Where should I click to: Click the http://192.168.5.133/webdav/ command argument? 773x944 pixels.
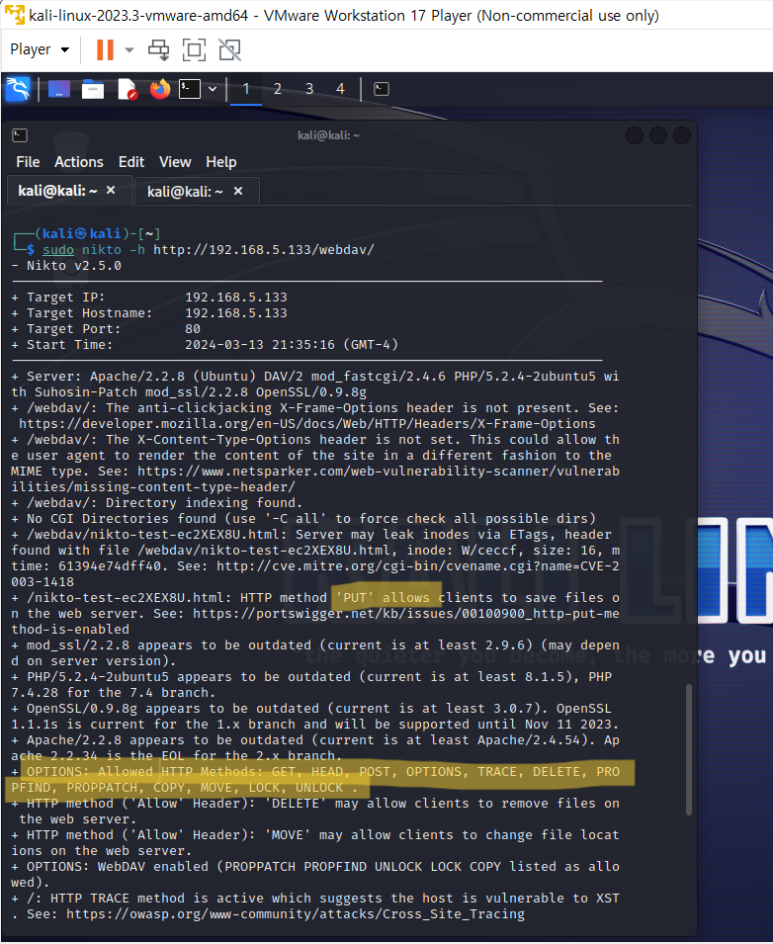click(264, 249)
